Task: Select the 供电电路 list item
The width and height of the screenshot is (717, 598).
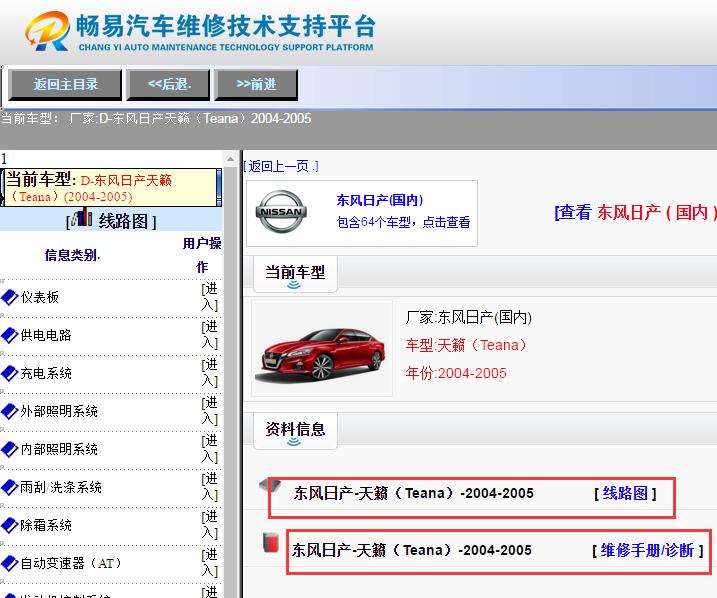Action: point(46,336)
